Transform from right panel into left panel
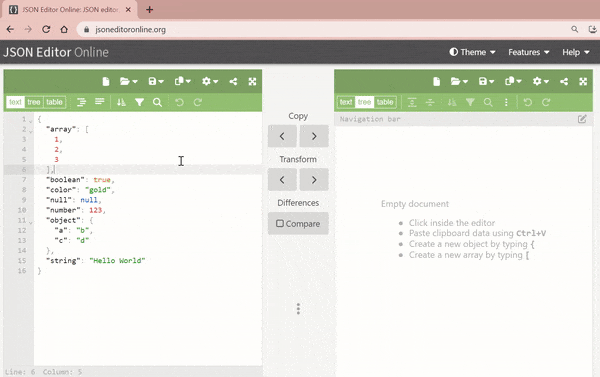 (x=282, y=180)
